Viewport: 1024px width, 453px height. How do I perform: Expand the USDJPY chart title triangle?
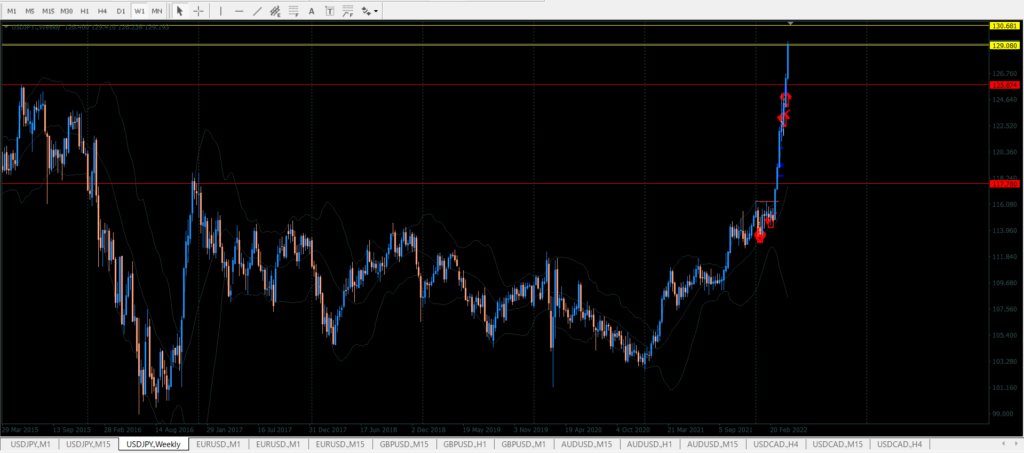(x=6, y=27)
